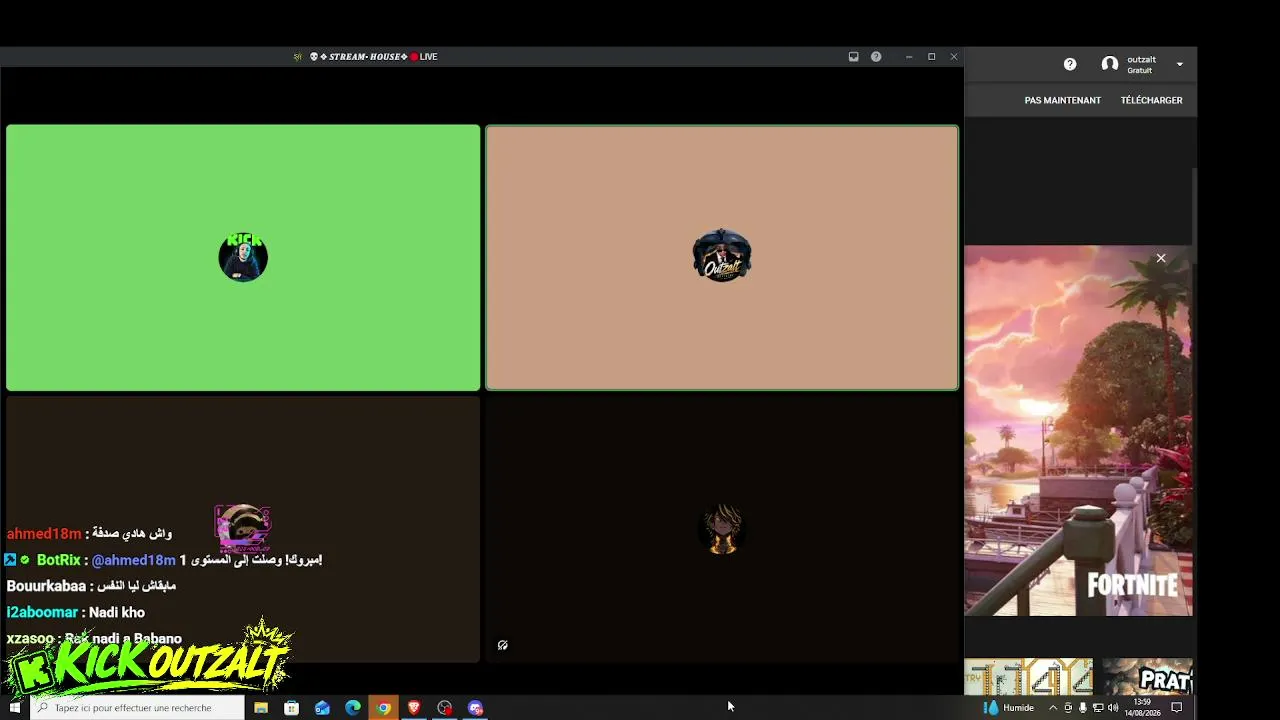
Task: Close the Fortnite advertisement
Action: coord(1161,258)
